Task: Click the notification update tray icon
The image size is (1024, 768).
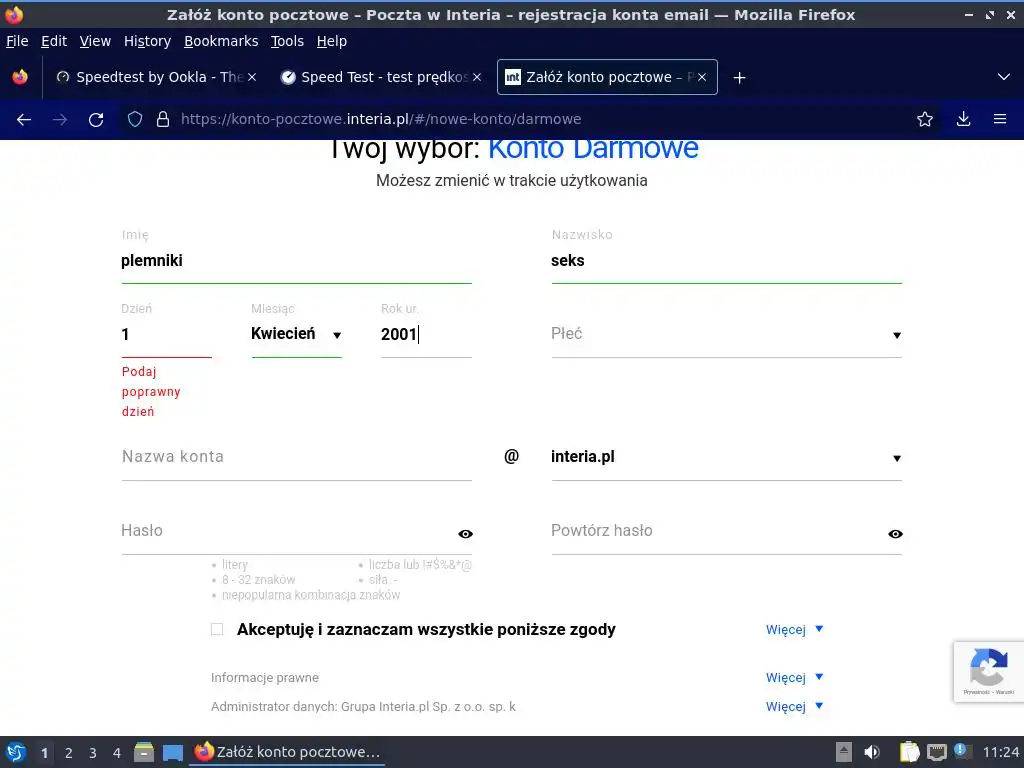Action: tap(961, 751)
